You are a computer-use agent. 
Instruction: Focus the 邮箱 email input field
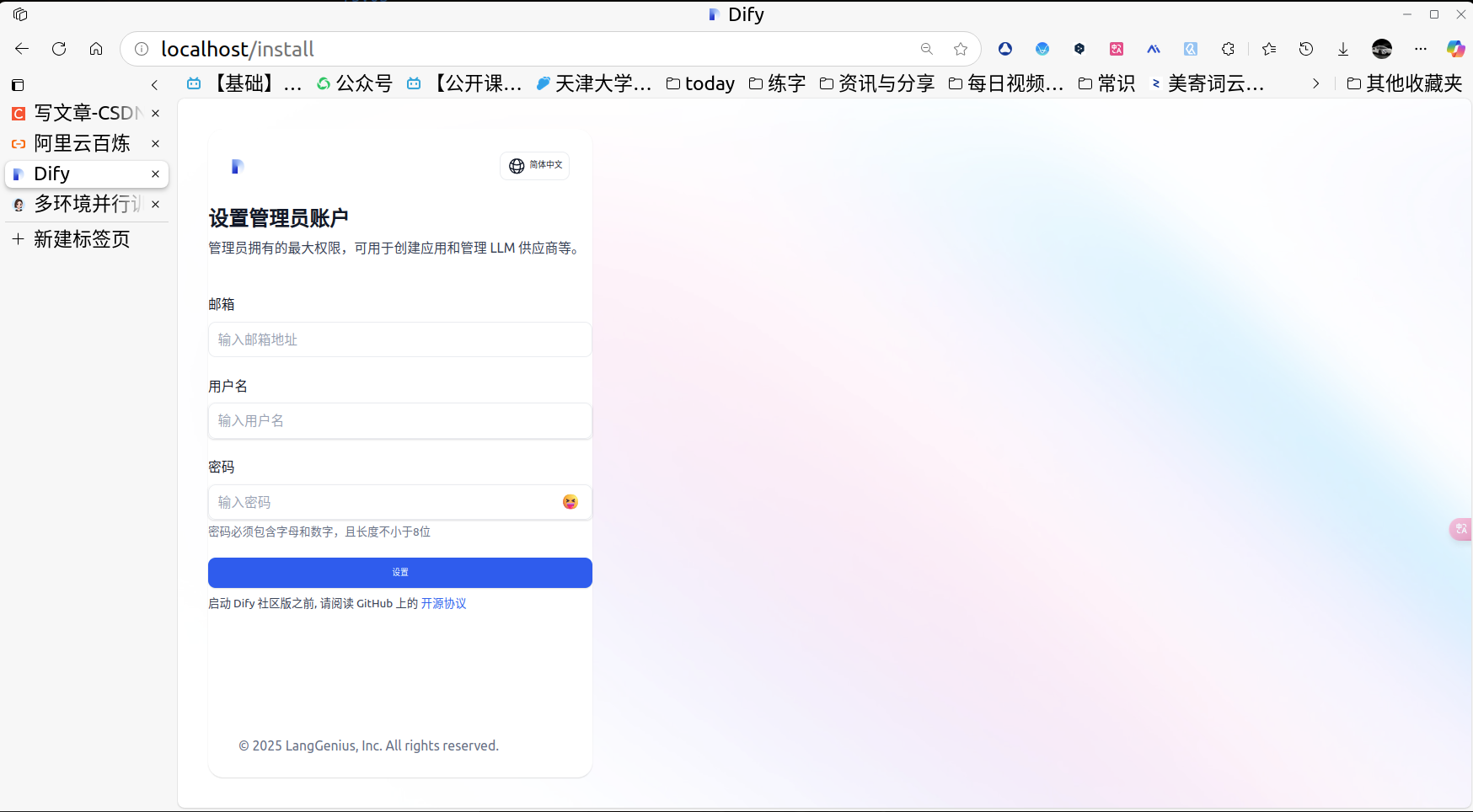pos(400,339)
